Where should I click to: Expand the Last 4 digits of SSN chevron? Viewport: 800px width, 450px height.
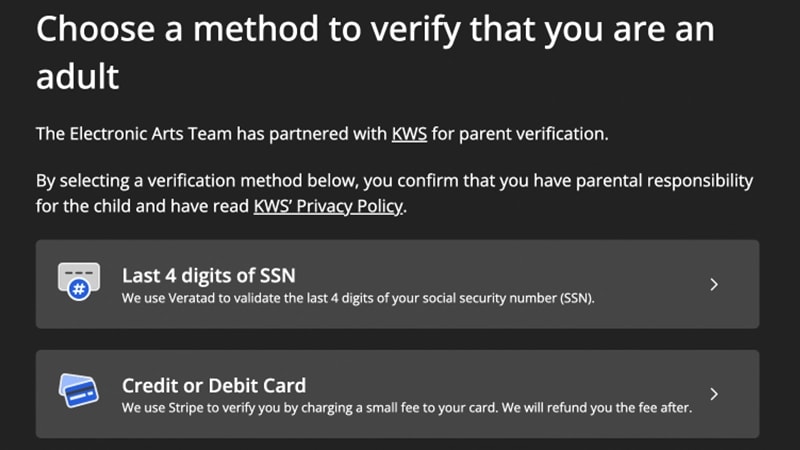click(714, 284)
